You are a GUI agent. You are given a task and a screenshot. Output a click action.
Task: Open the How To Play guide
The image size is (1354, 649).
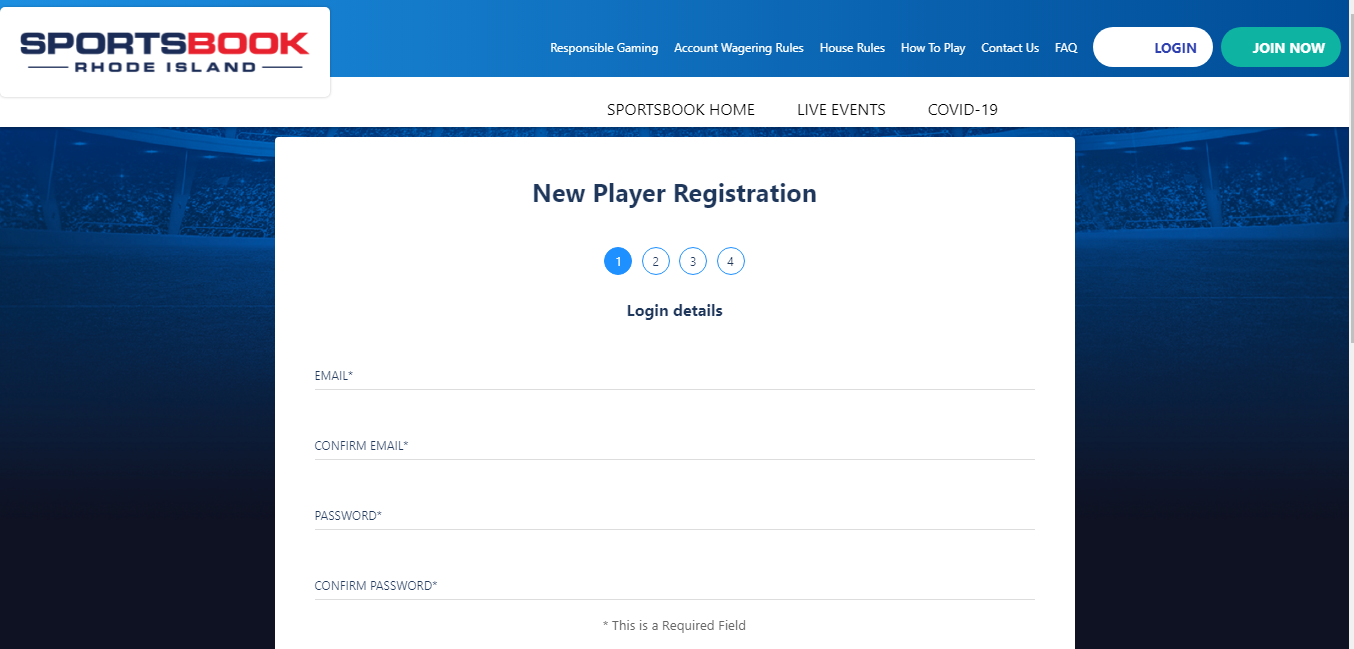pos(933,48)
